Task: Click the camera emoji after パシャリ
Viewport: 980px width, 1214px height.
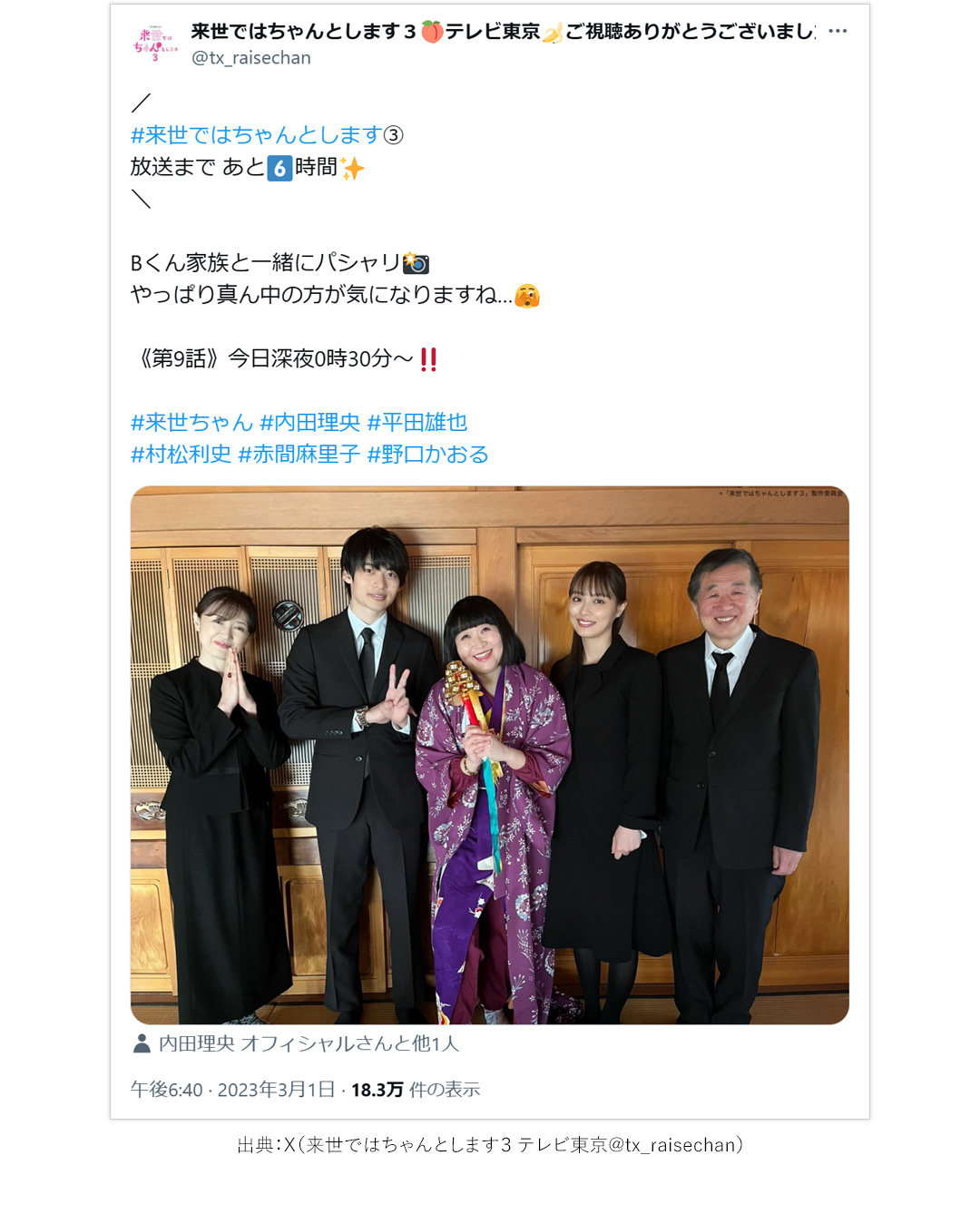Action: (x=416, y=263)
